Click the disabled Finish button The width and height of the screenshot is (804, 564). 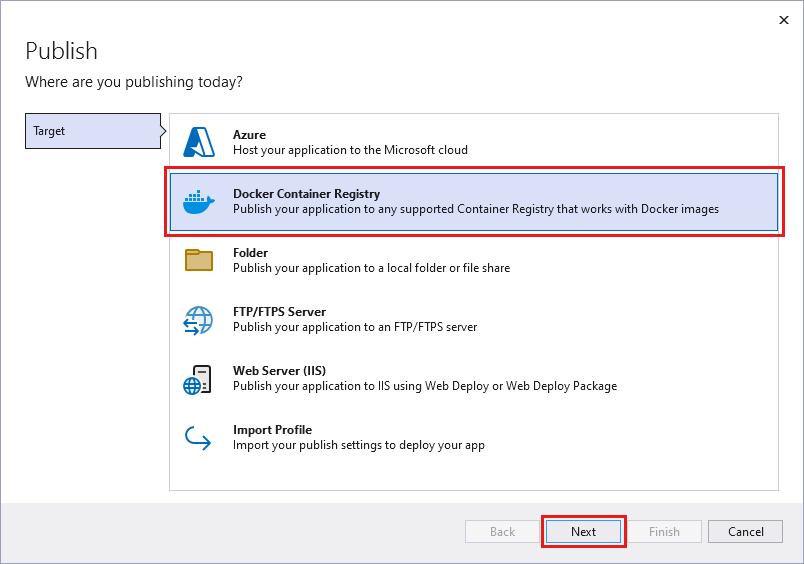[665, 532]
